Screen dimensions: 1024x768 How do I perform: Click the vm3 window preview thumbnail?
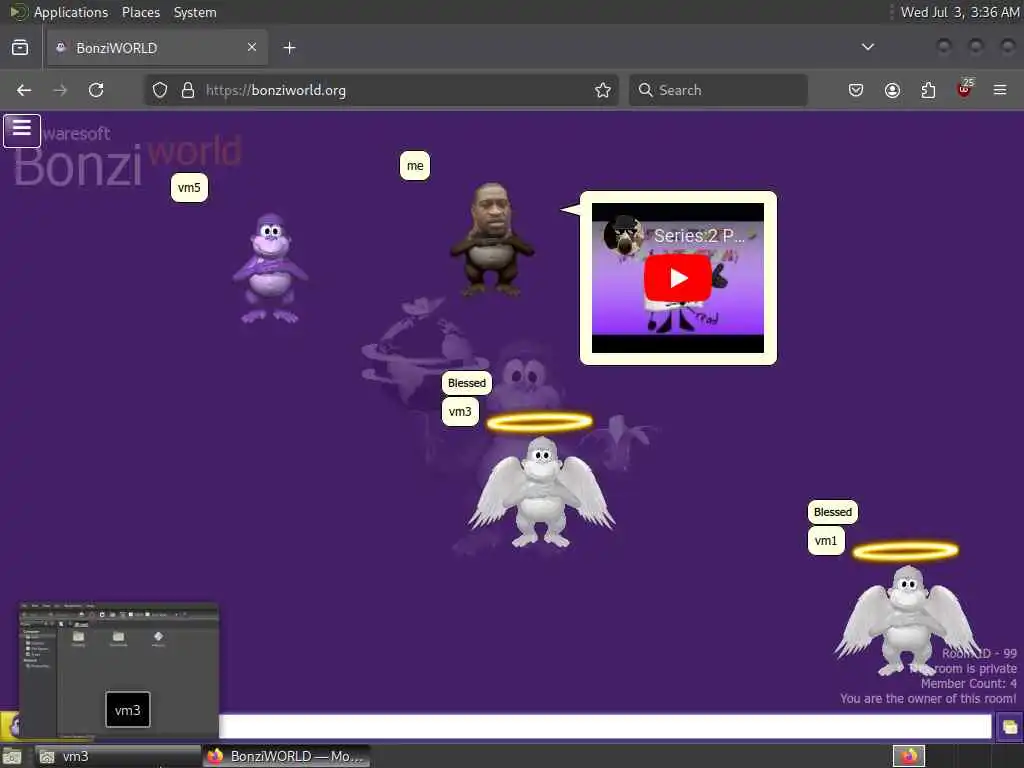pos(119,670)
